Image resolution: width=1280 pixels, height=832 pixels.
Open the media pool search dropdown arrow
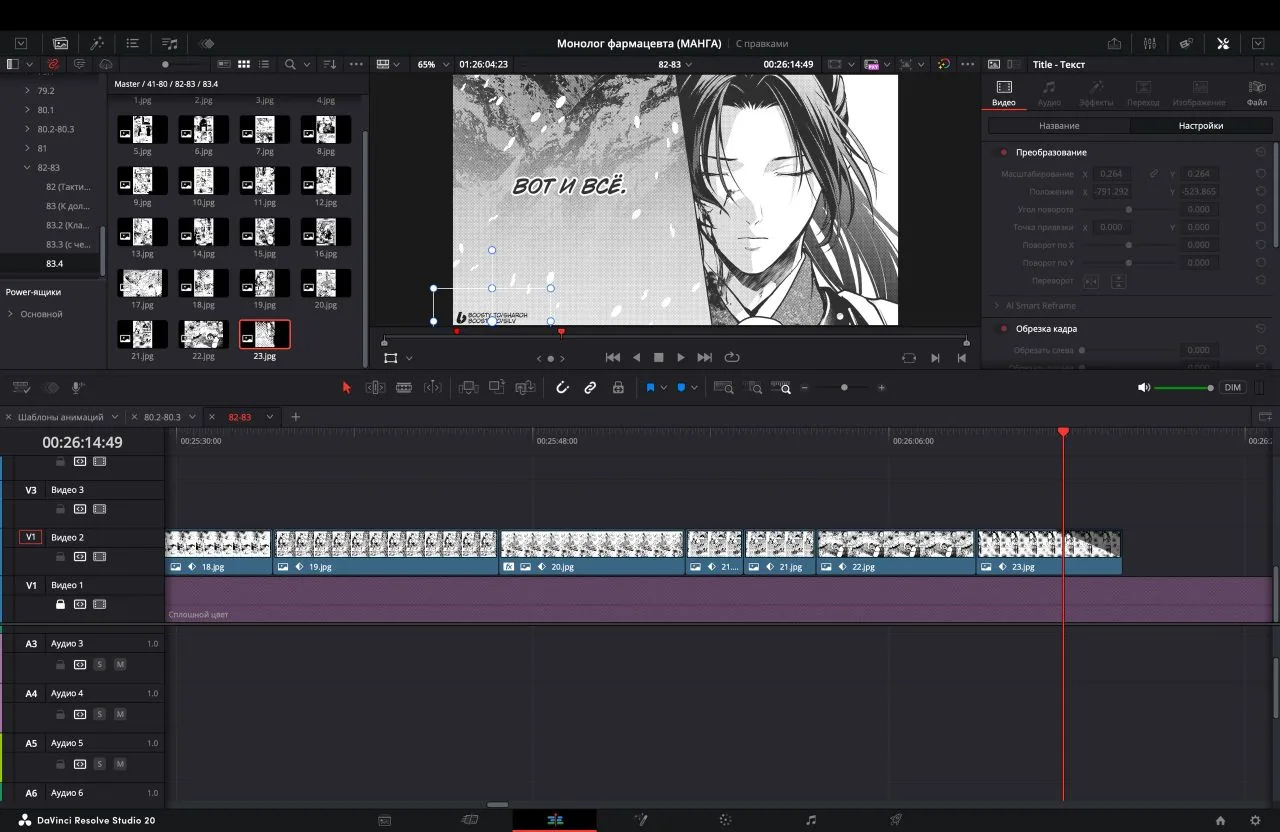click(x=307, y=64)
